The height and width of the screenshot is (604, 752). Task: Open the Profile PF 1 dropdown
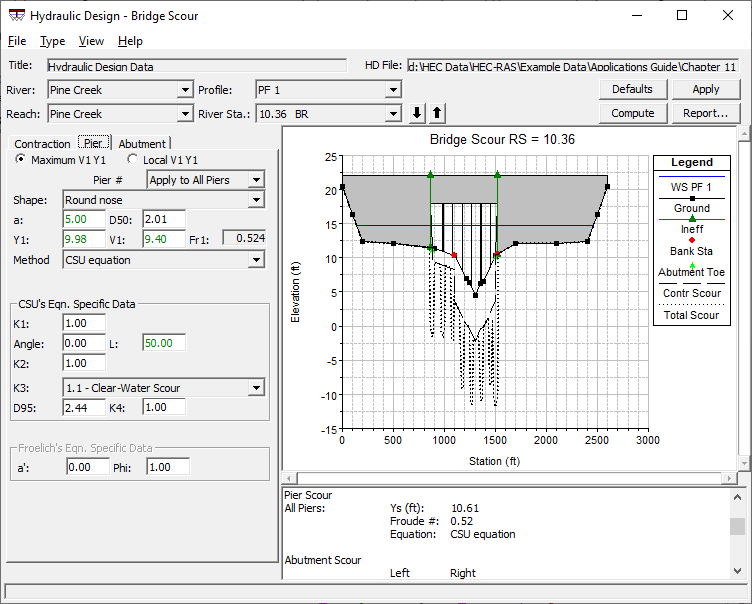click(x=393, y=90)
